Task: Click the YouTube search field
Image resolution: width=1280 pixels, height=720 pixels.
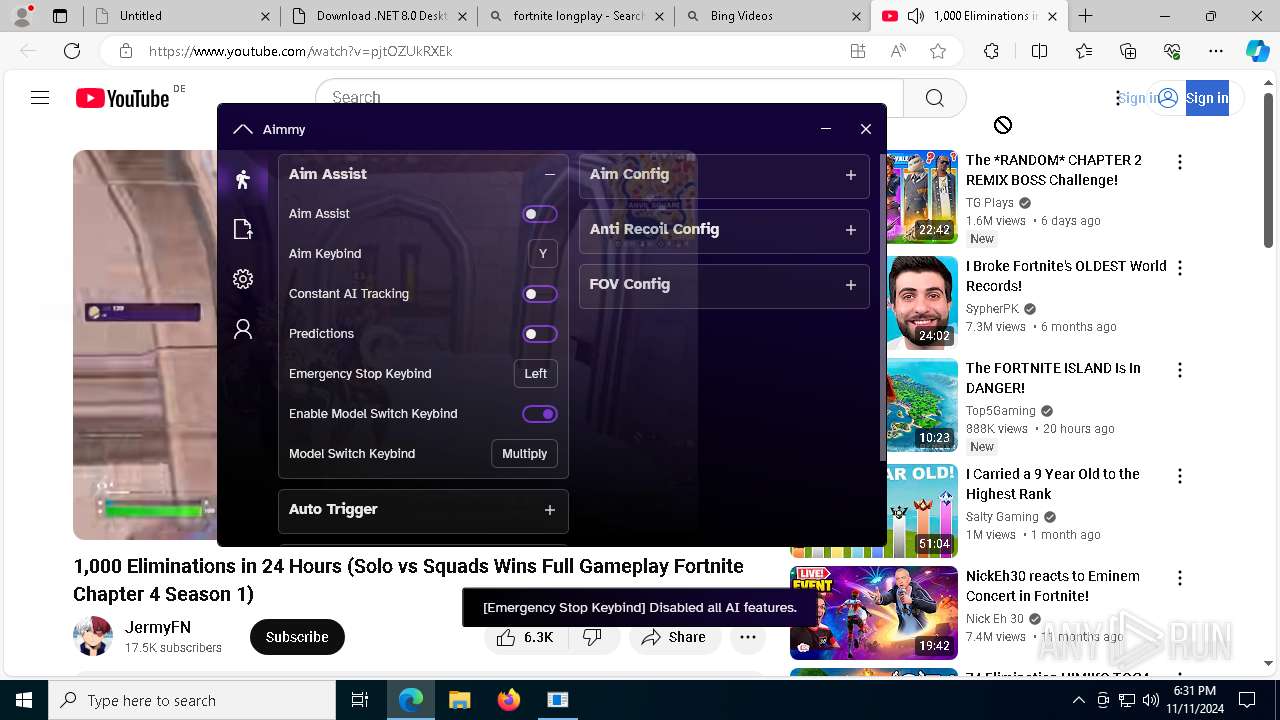Action: [x=610, y=98]
